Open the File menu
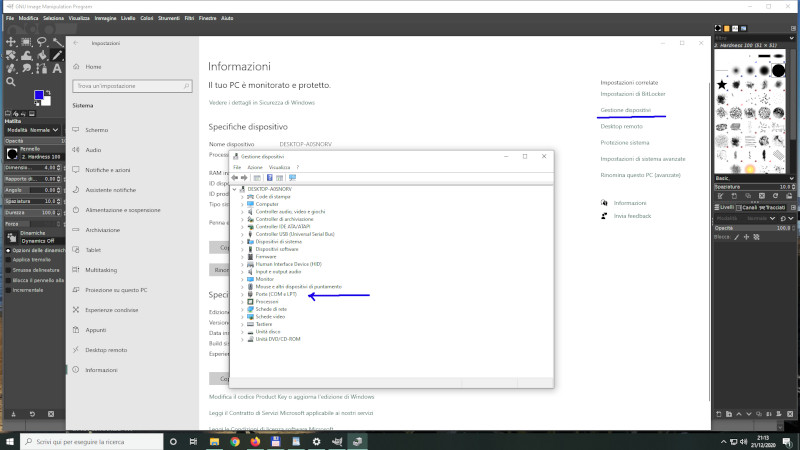The width and height of the screenshot is (800, 450). click(x=10, y=18)
